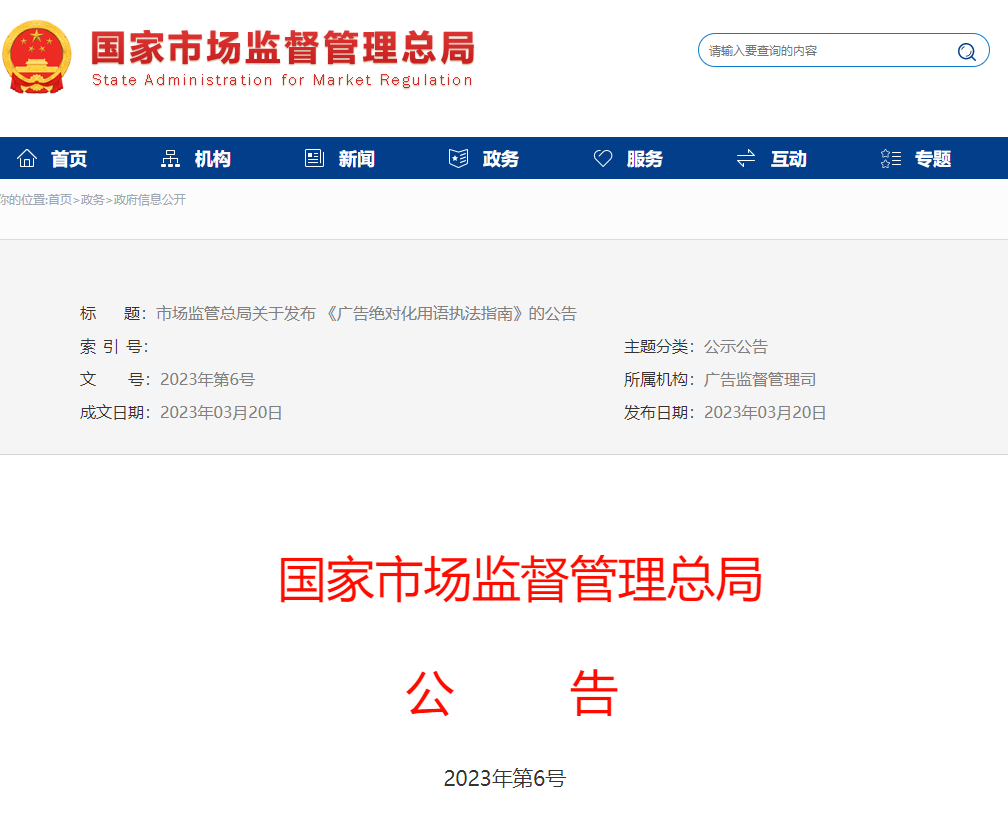Open the 政务 navigation menu item
1008x816 pixels.
coord(501,159)
